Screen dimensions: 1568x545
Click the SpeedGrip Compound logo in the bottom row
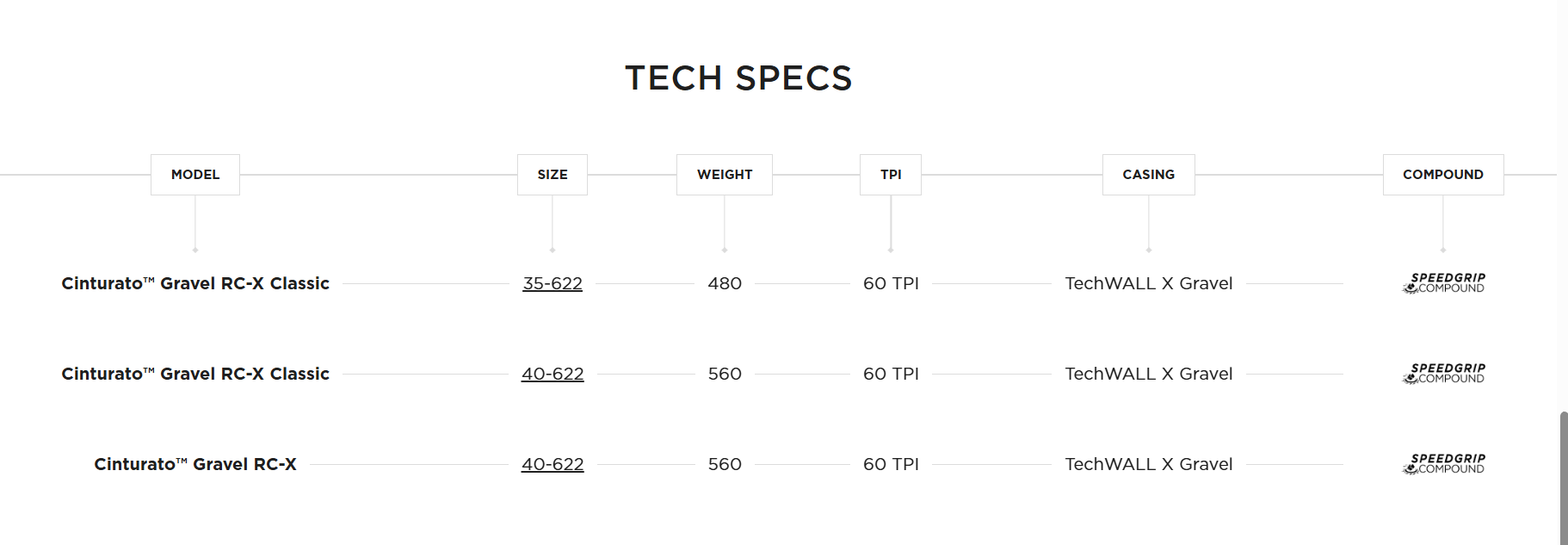tap(1444, 464)
